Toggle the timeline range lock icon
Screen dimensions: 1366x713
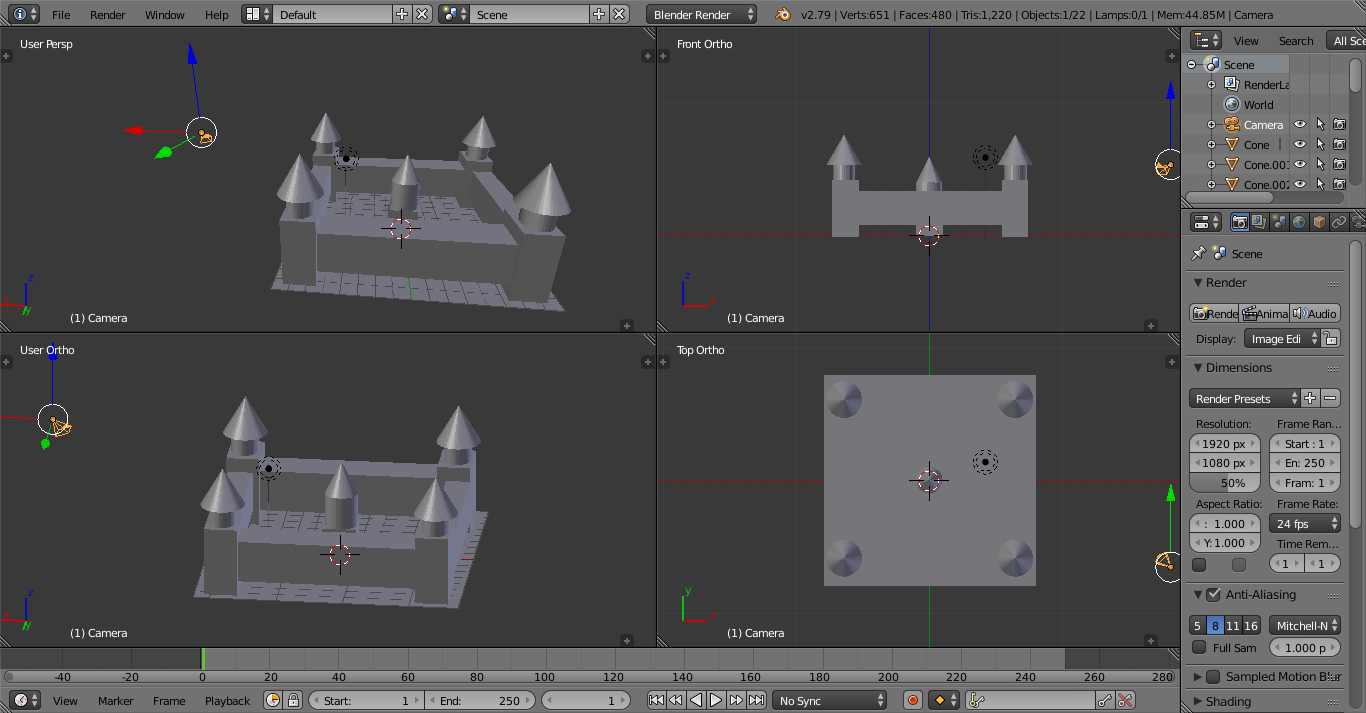pyautogui.click(x=293, y=700)
